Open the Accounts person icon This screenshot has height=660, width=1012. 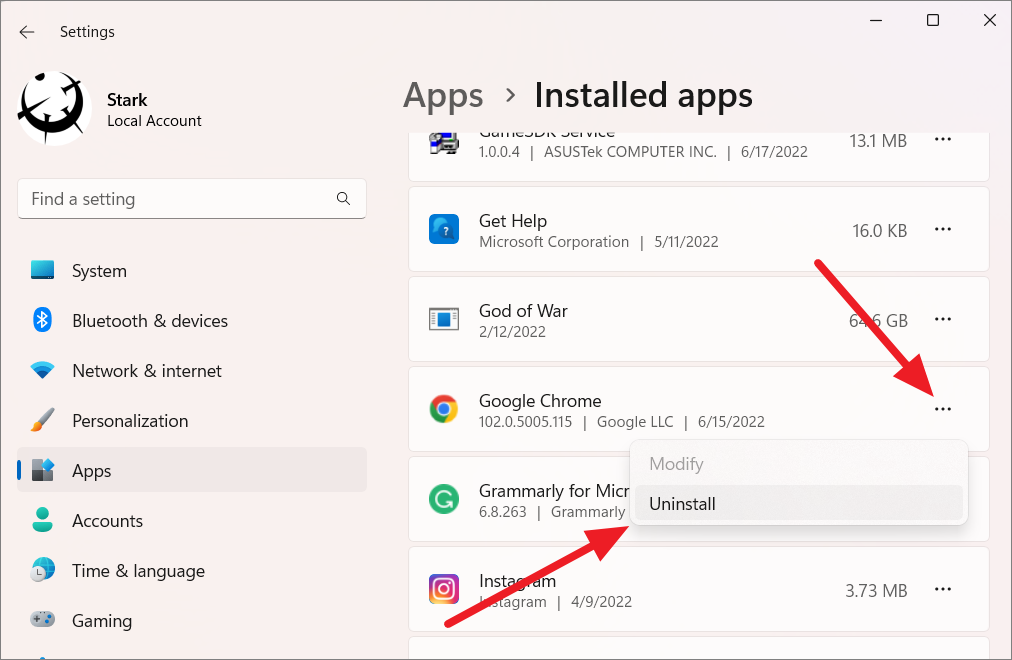coord(43,520)
